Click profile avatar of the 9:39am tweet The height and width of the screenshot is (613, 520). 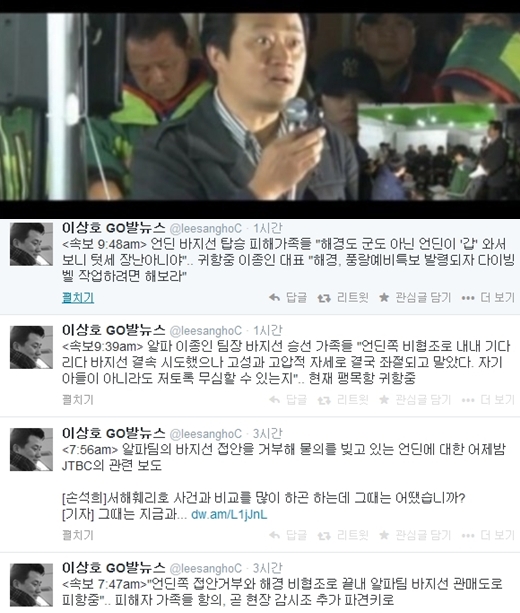point(31,347)
